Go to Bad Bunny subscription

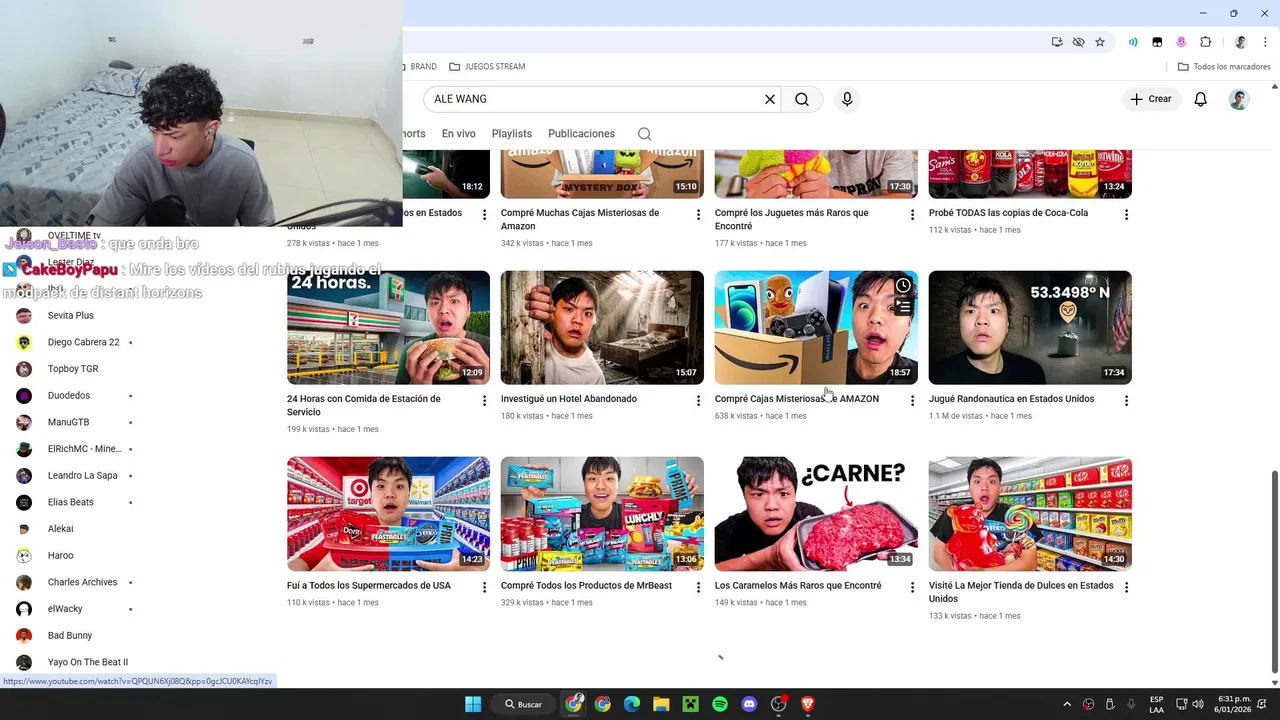pyautogui.click(x=70, y=636)
